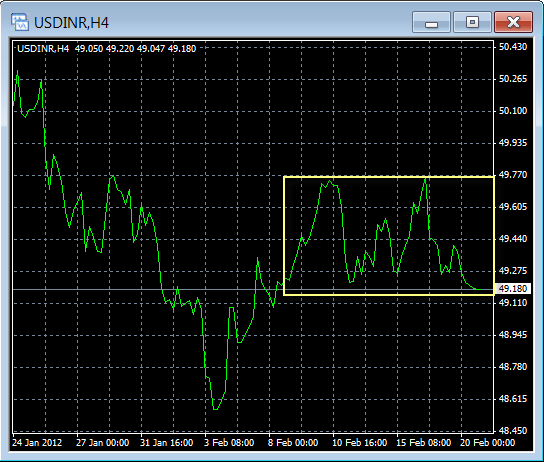The width and height of the screenshot is (544, 462).
Task: Click the 31 Jan 16:00 time label
Action: [167, 443]
